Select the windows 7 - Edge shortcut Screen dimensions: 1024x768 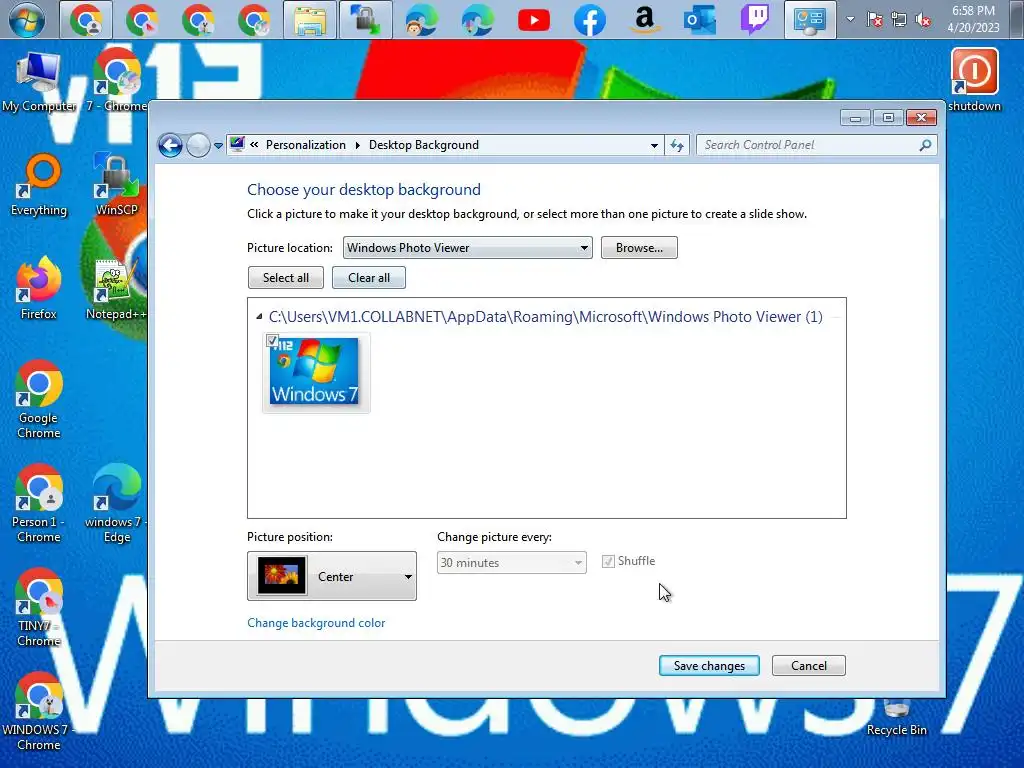[x=117, y=504]
